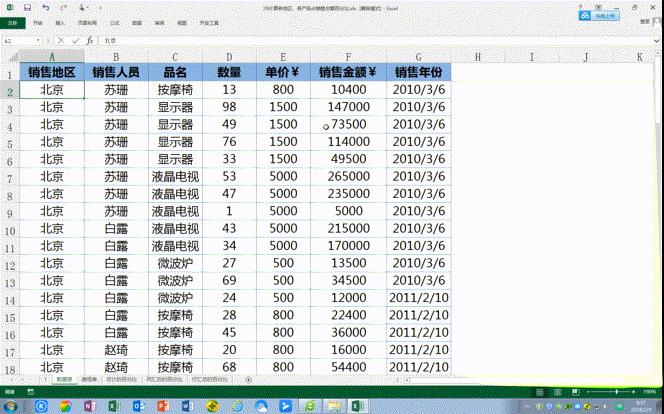Open Insert Function fx dialog
Viewport: 664px width, 414px height.
pyautogui.click(x=89, y=41)
